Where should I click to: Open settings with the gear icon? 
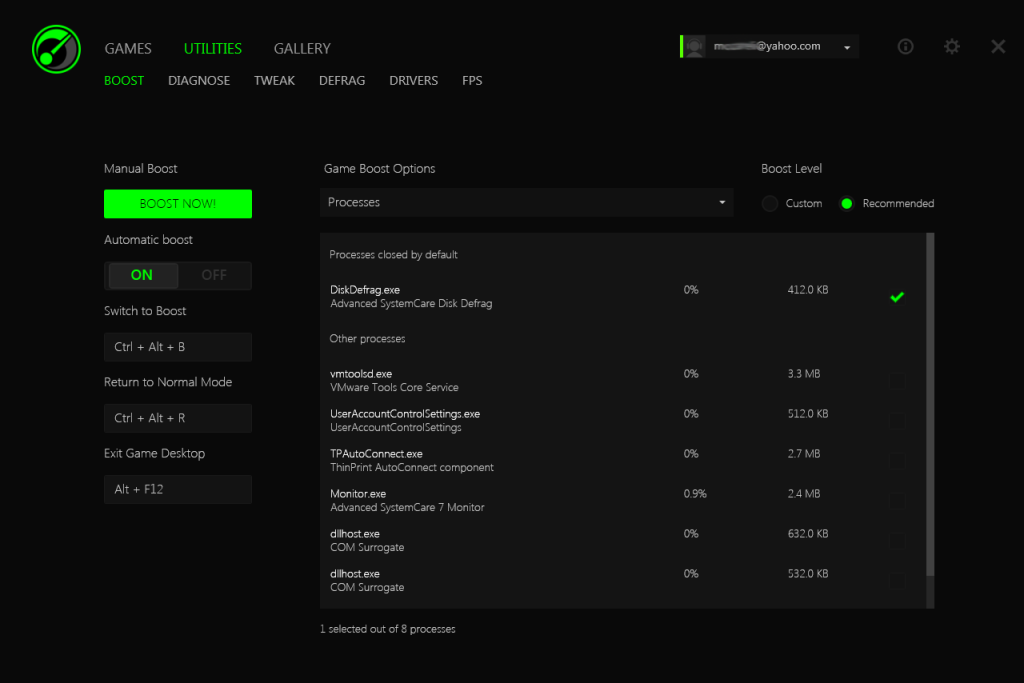click(x=952, y=46)
